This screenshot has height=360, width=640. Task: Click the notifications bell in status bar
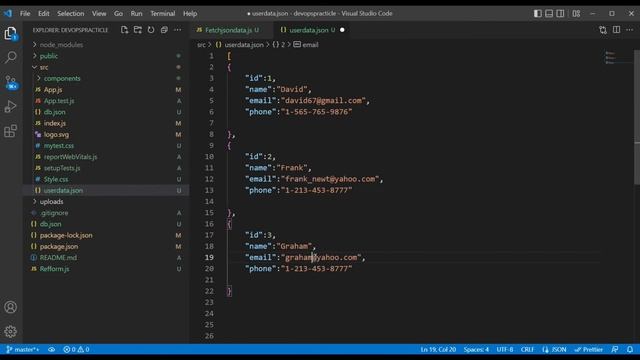pyautogui.click(x=630, y=349)
